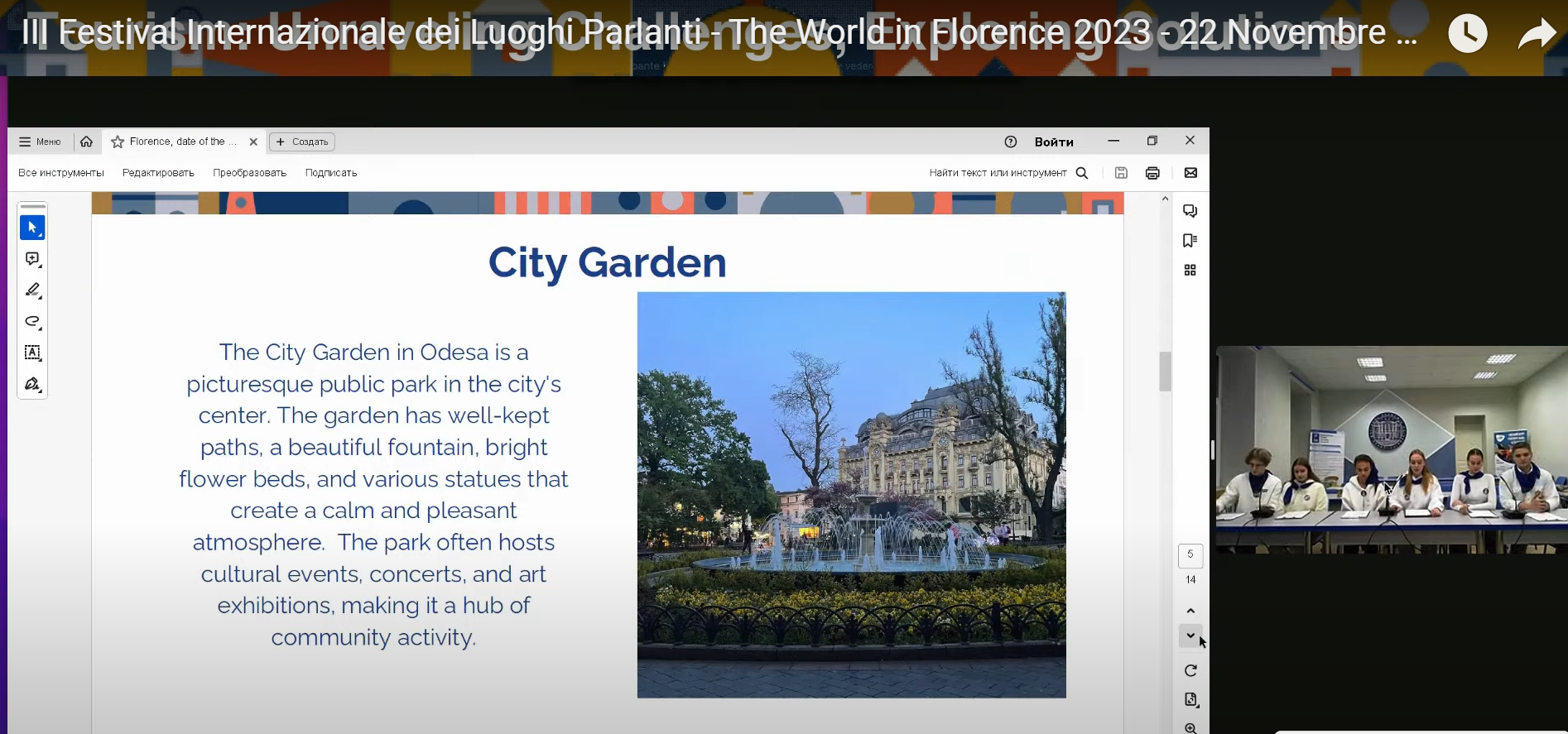Star the Florence document tab

click(118, 142)
